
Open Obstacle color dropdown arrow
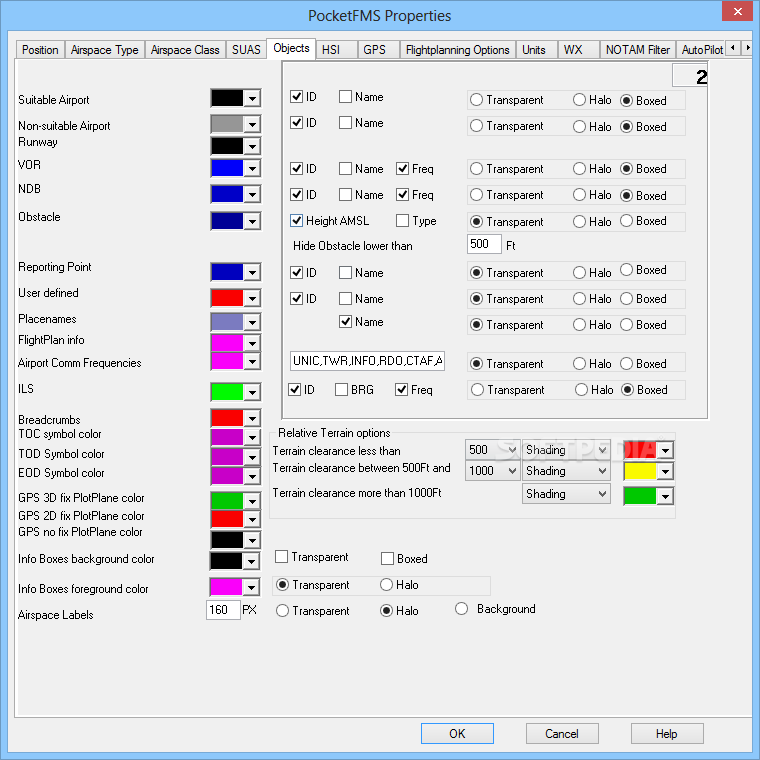pyautogui.click(x=252, y=221)
